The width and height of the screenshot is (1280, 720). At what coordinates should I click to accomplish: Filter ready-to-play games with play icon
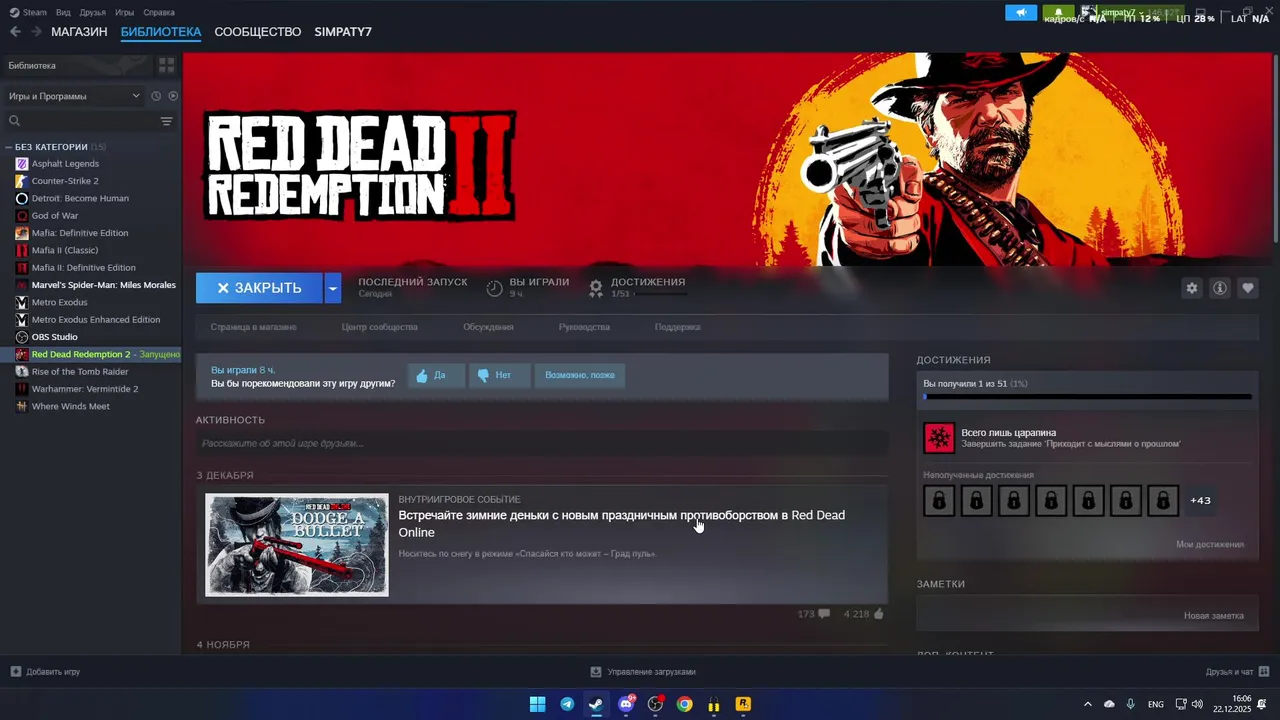tap(173, 96)
